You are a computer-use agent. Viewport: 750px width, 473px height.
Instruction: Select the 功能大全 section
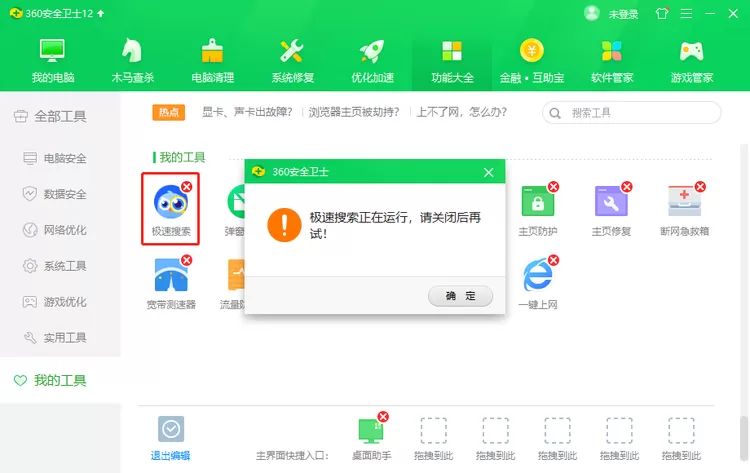tap(452, 61)
